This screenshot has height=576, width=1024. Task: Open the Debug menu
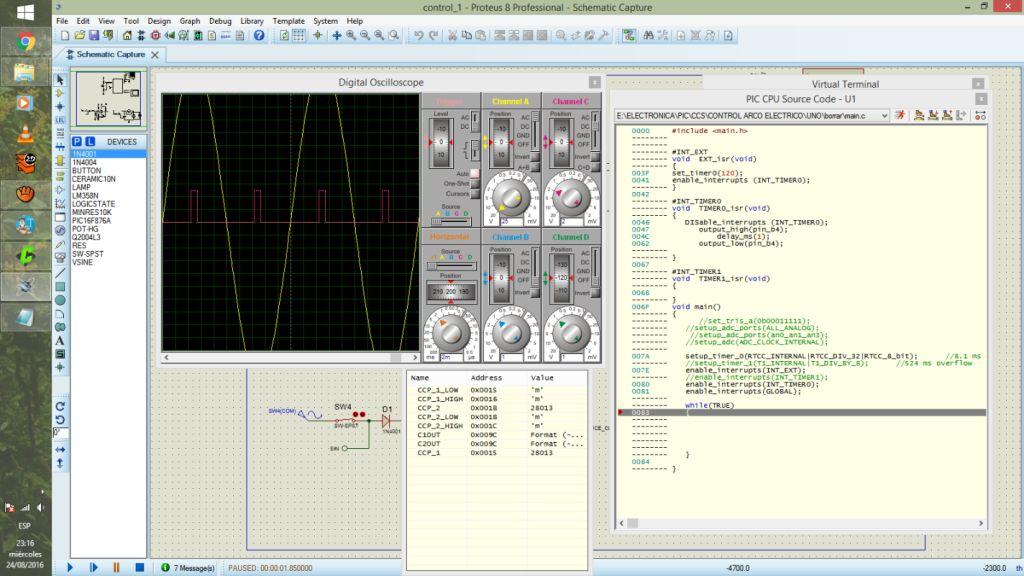point(220,21)
